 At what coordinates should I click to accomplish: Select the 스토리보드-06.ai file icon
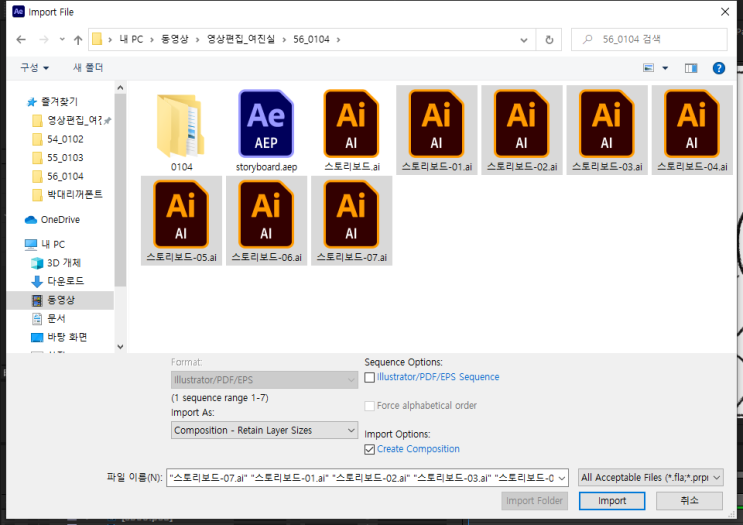[x=266, y=215]
